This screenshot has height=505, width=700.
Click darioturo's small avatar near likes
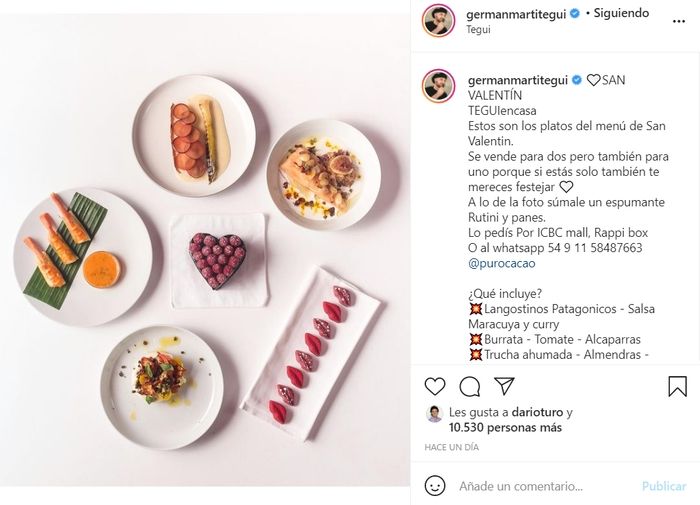point(434,414)
